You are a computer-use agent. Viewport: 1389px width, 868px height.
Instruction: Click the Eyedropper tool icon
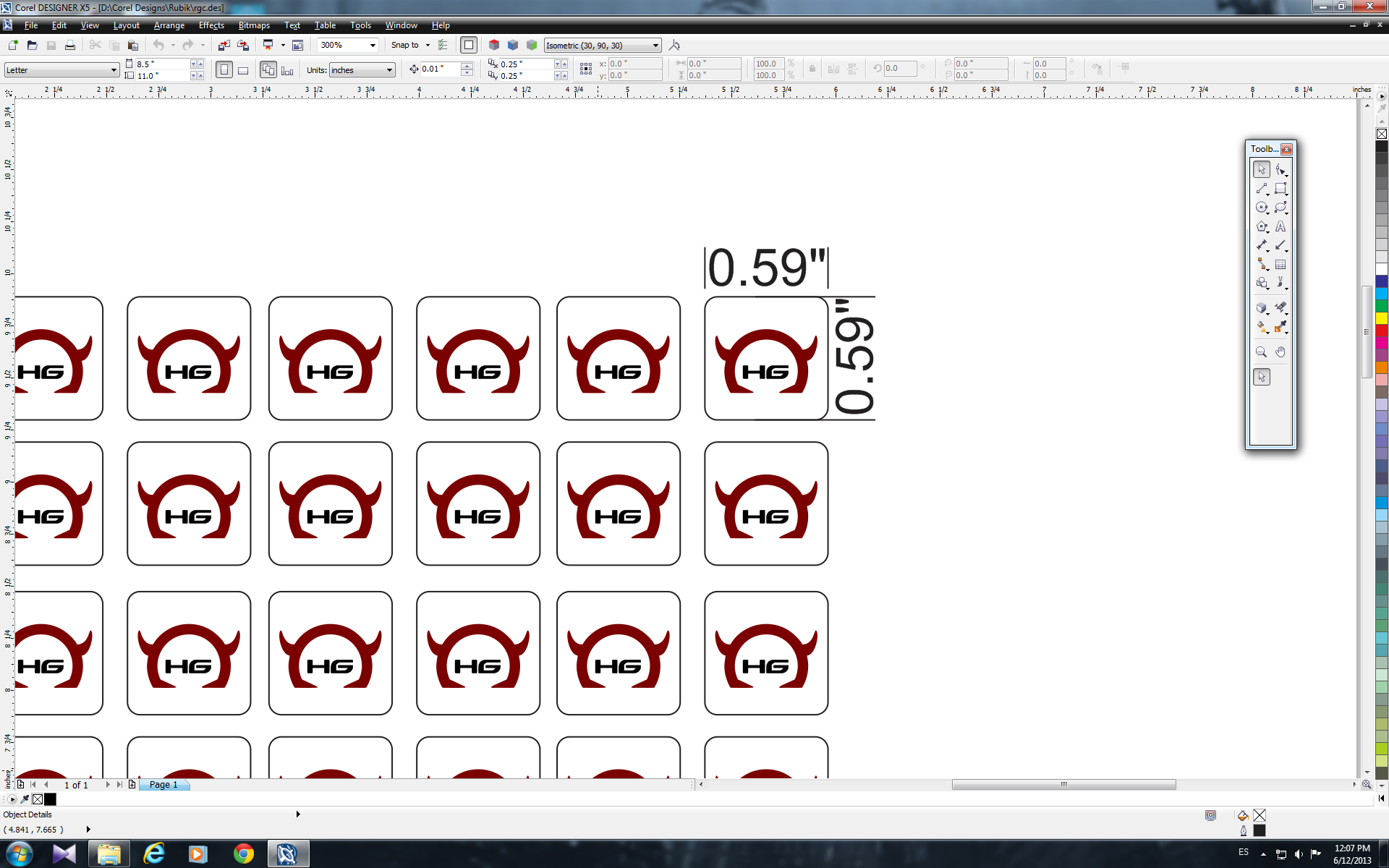(x=1280, y=327)
